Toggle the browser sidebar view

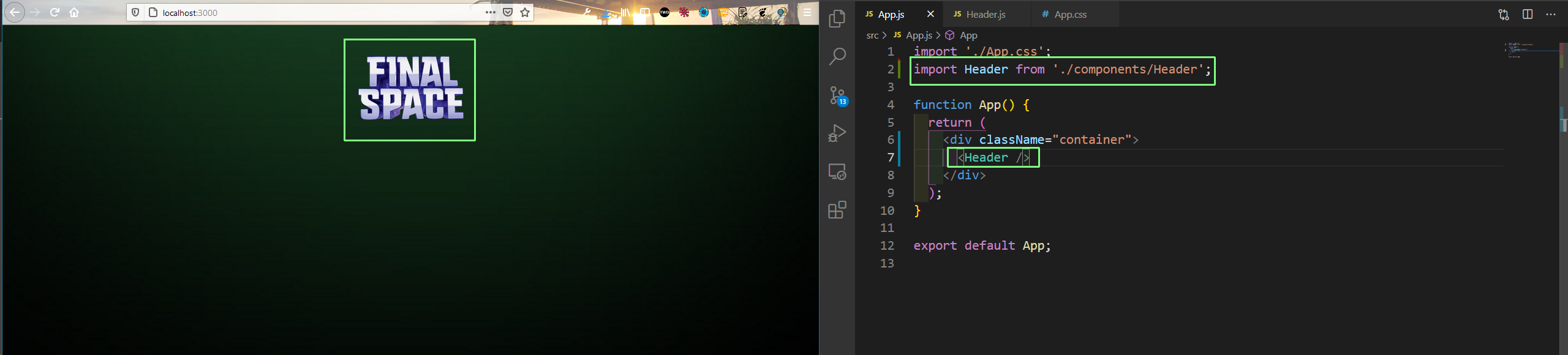(645, 12)
